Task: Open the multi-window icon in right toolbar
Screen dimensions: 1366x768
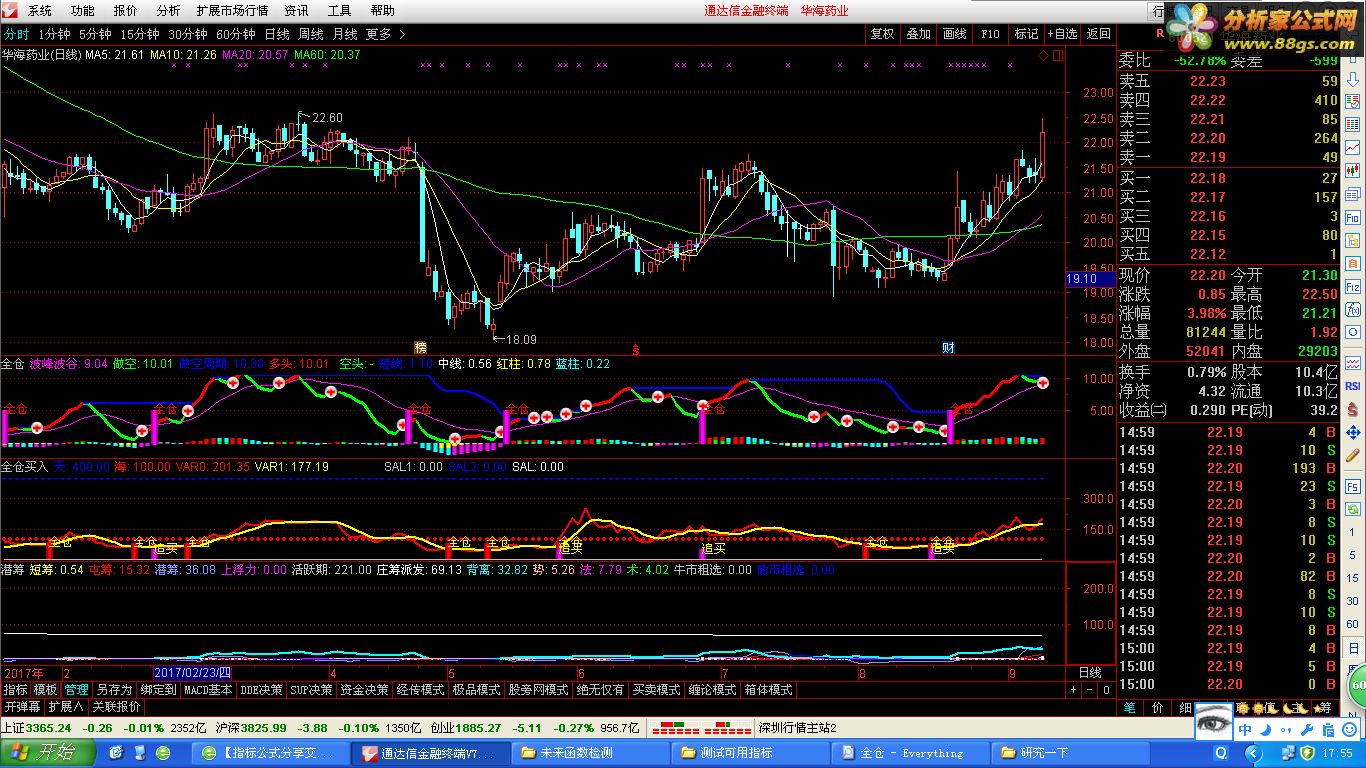Action: coord(1353,195)
